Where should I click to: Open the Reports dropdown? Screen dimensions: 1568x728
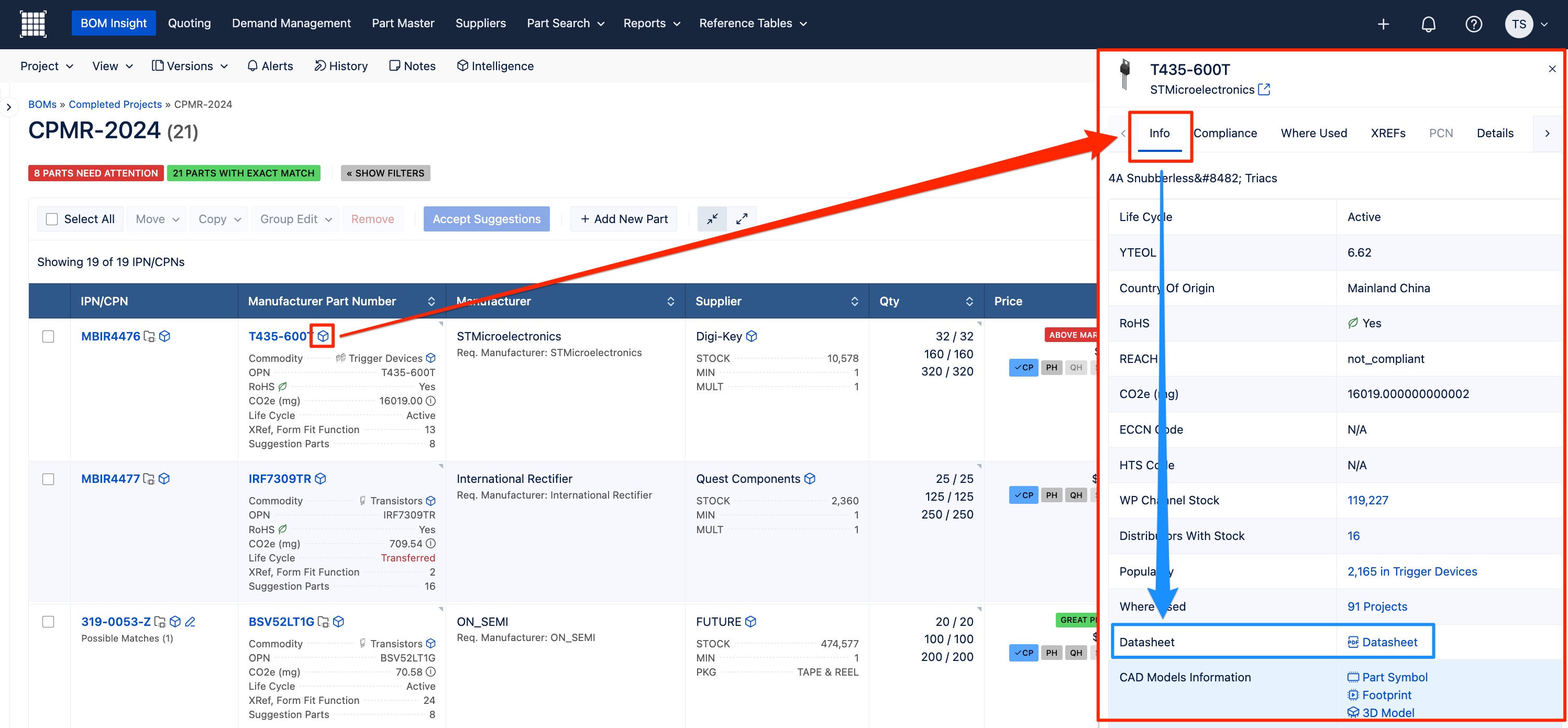coord(652,23)
